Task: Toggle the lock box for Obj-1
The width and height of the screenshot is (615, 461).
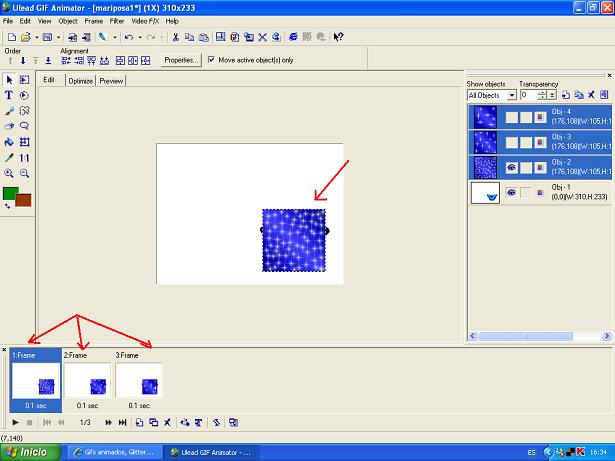Action: click(x=526, y=193)
